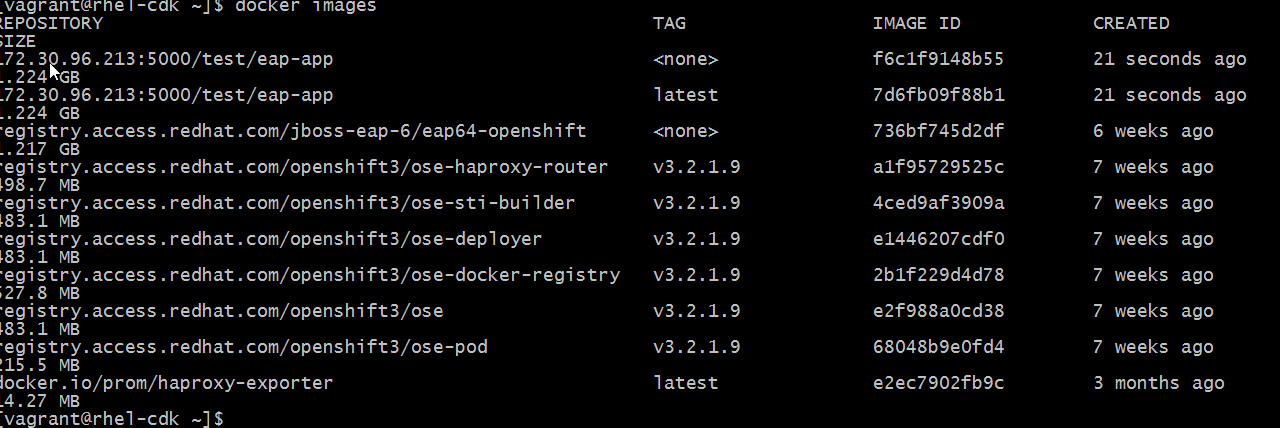Select image ID 68048b9e0fd4

938,347
